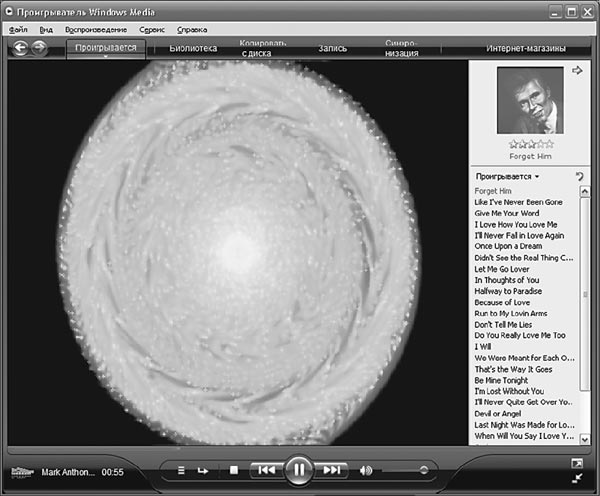Image resolution: width=600 pixels, height=496 pixels.
Task: Open the Файл menu
Action: click(x=18, y=29)
